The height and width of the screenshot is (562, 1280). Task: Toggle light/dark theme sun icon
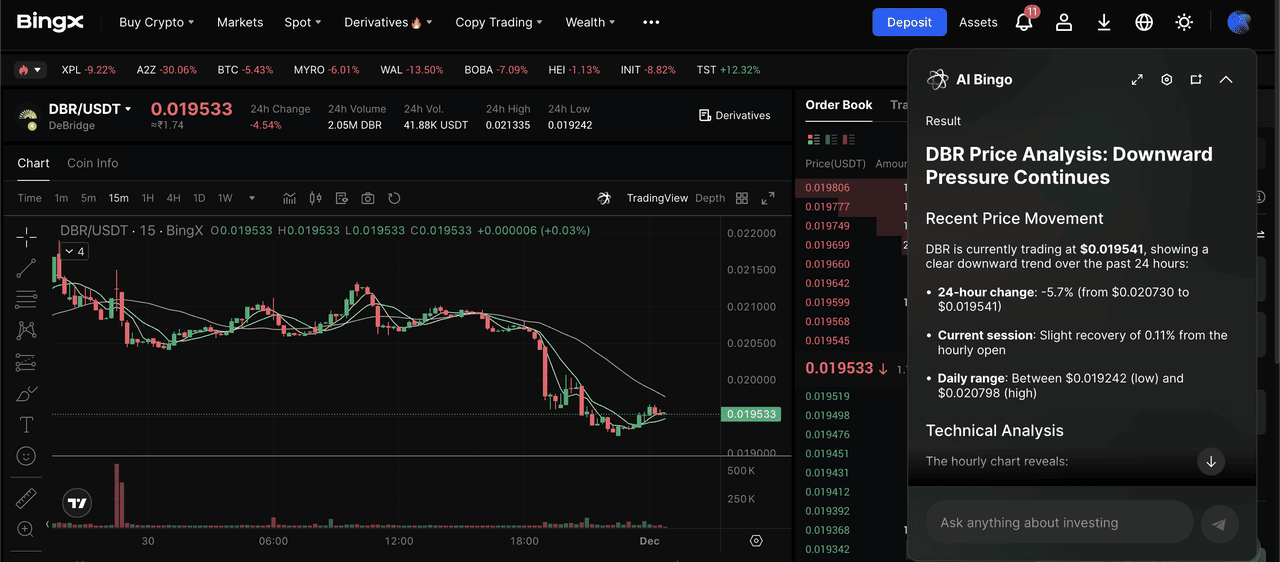1184,22
